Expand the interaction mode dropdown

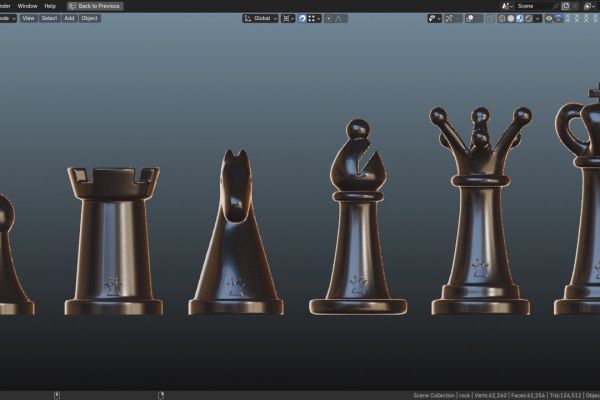8,18
